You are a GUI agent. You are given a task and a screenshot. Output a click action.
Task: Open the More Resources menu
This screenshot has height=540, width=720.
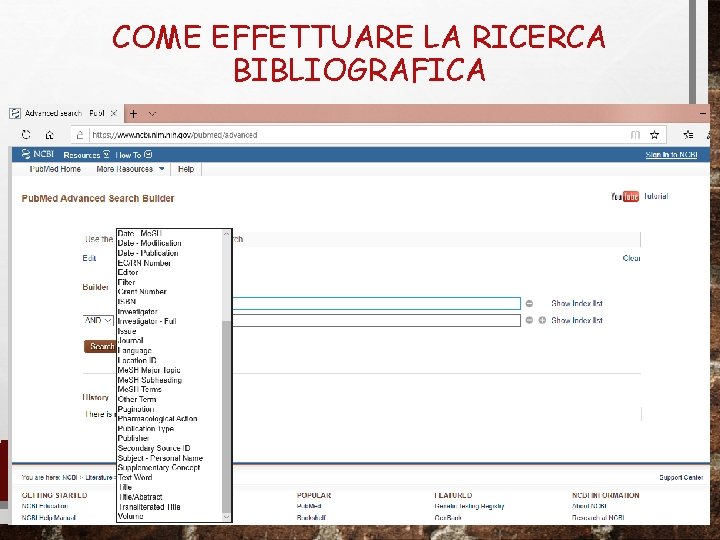coord(130,169)
